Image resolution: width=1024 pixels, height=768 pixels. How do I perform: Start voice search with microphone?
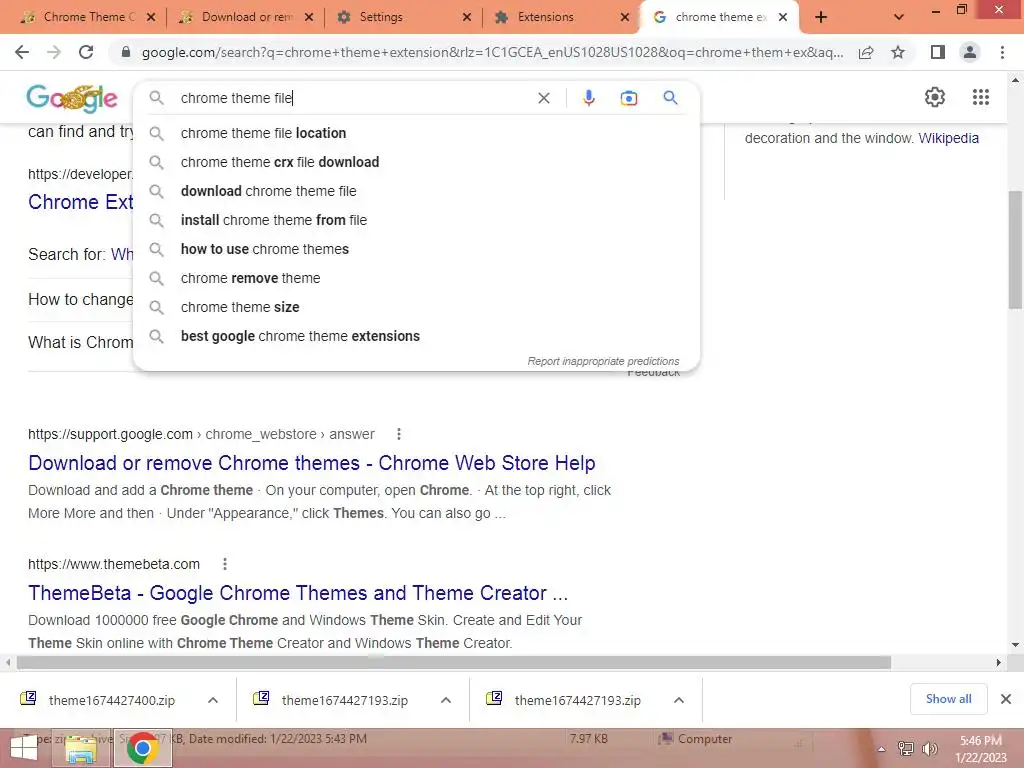click(x=588, y=98)
